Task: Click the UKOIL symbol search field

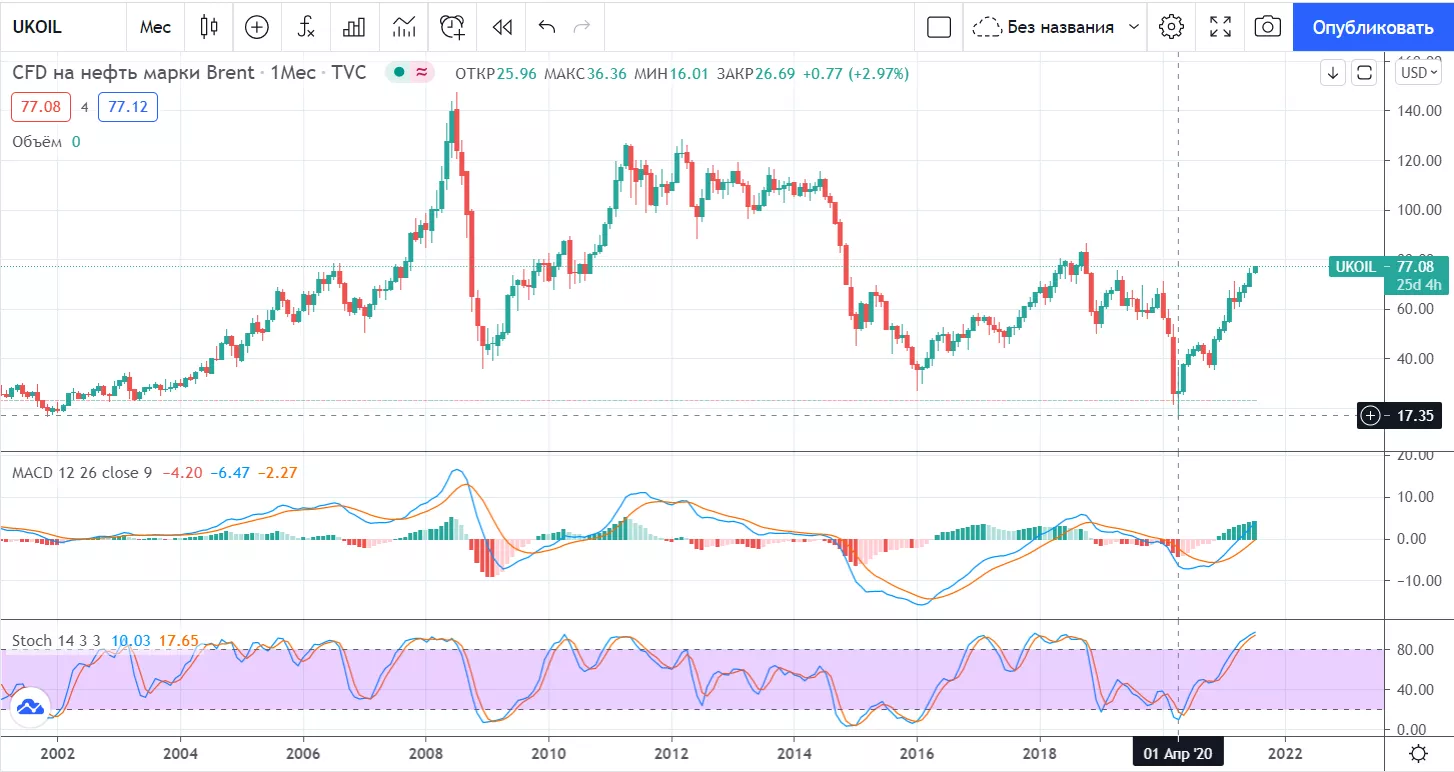Action: pos(63,27)
